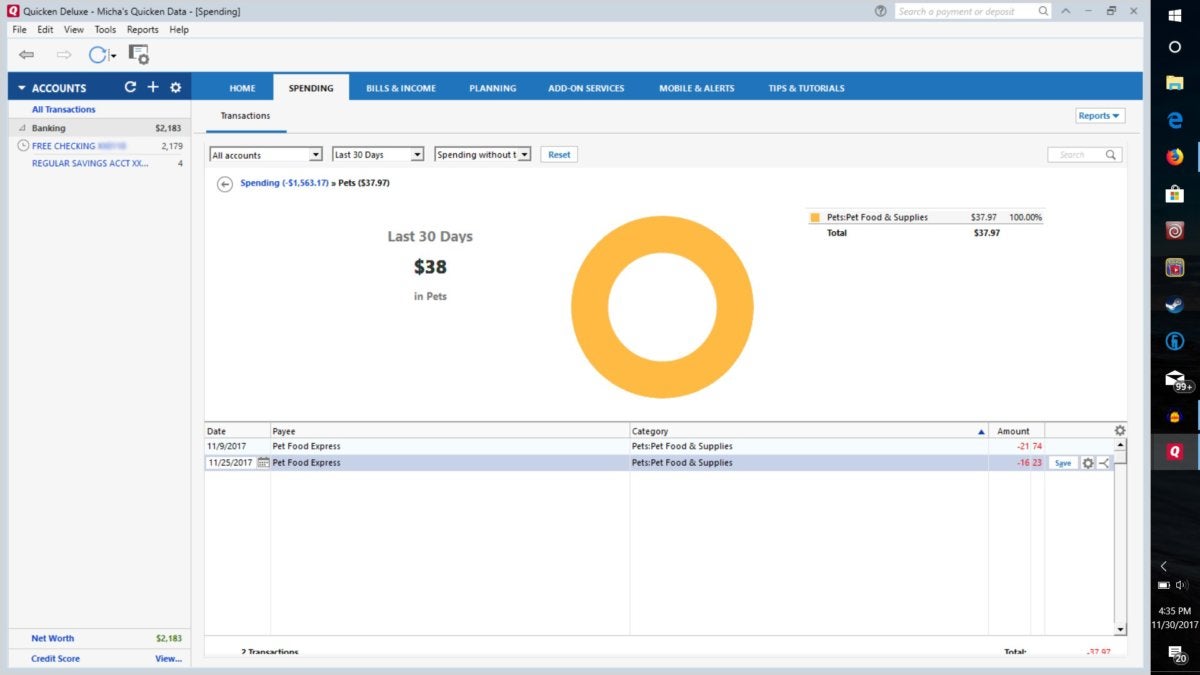The image size is (1200, 675).
Task: Open gear actions for the 11/25/2017 transaction
Action: pos(1088,463)
